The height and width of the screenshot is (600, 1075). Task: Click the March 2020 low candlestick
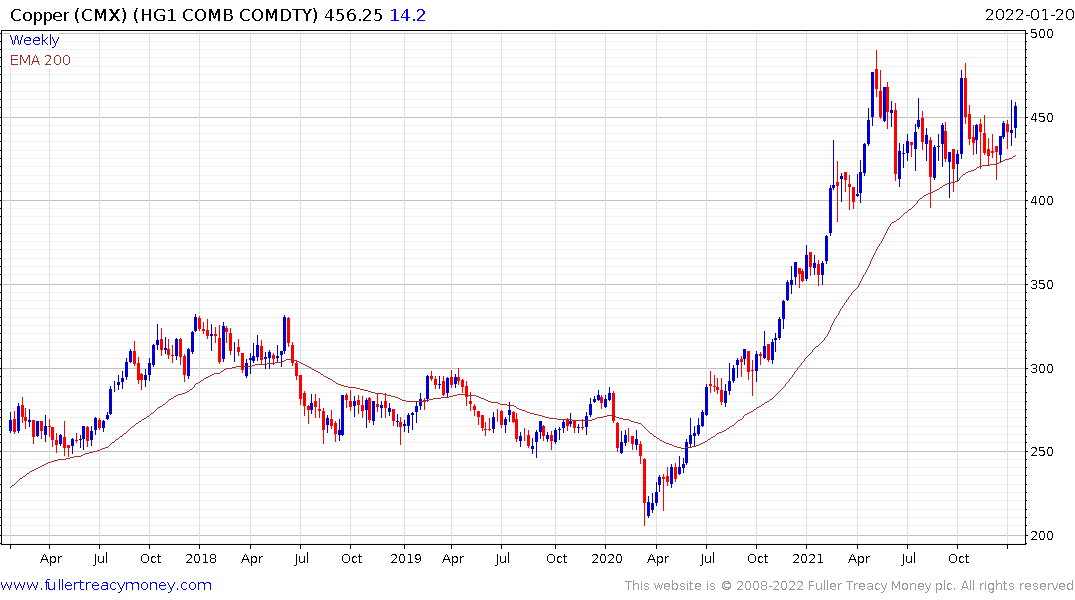(644, 492)
